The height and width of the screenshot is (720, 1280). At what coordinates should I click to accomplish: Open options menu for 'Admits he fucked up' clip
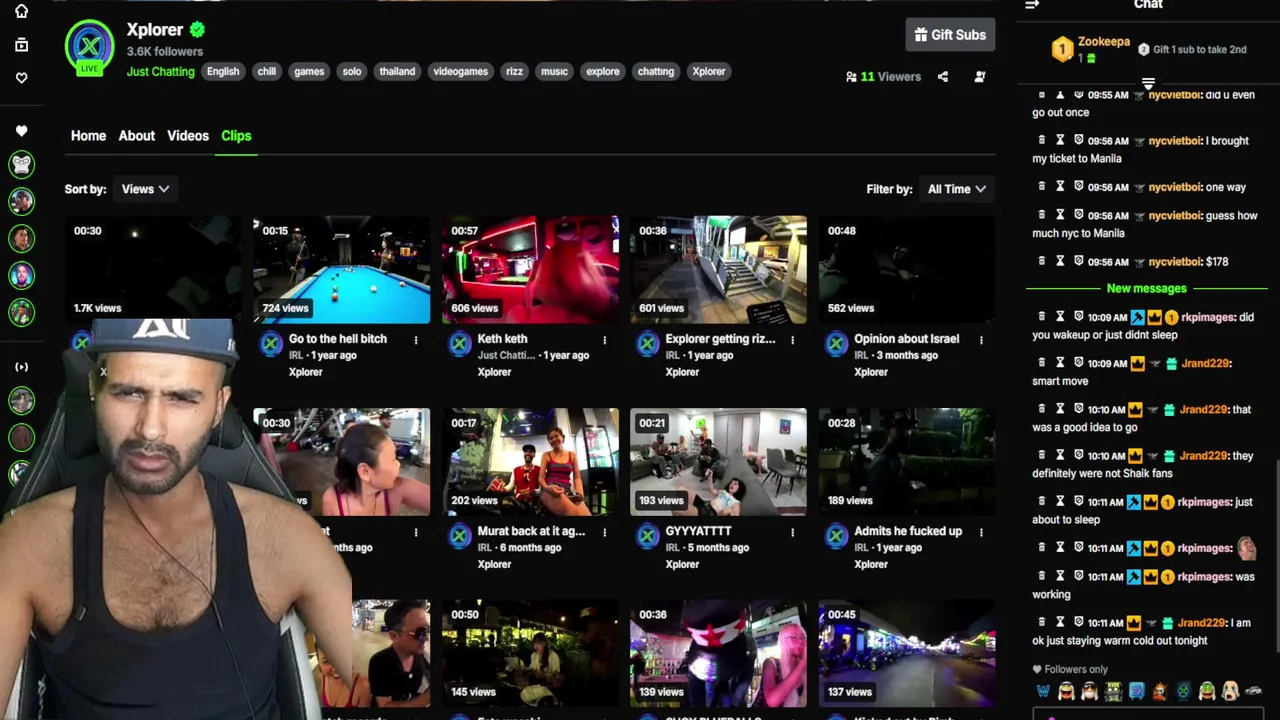tap(981, 532)
